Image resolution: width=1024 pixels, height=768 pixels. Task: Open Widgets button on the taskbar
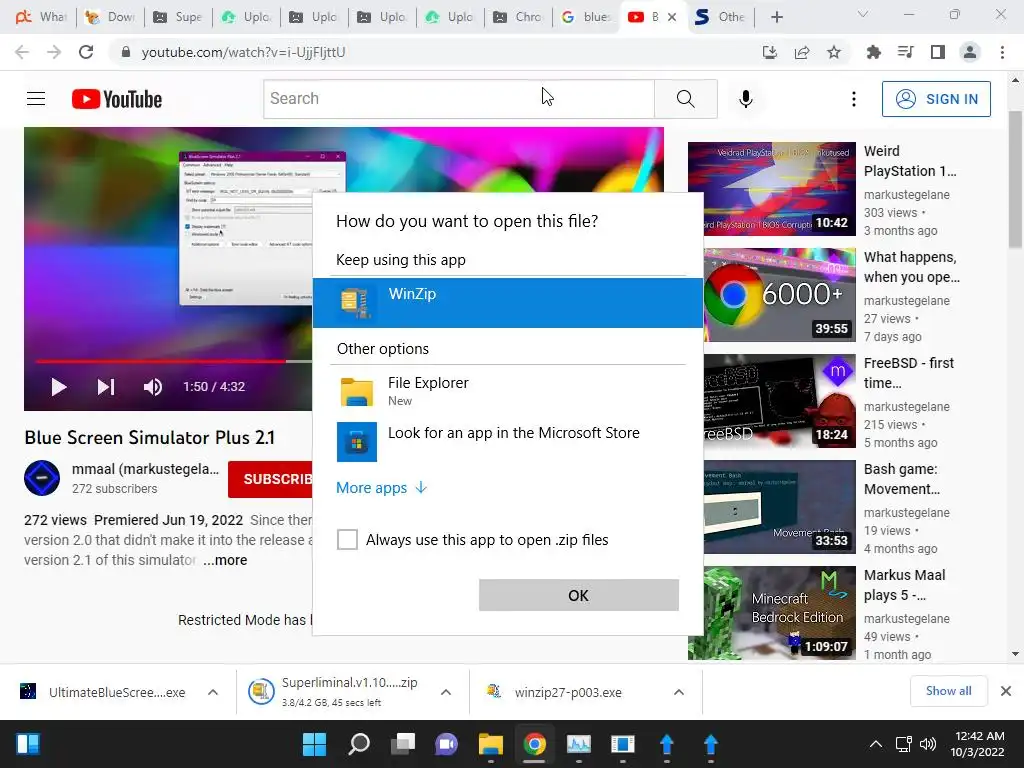tap(28, 744)
